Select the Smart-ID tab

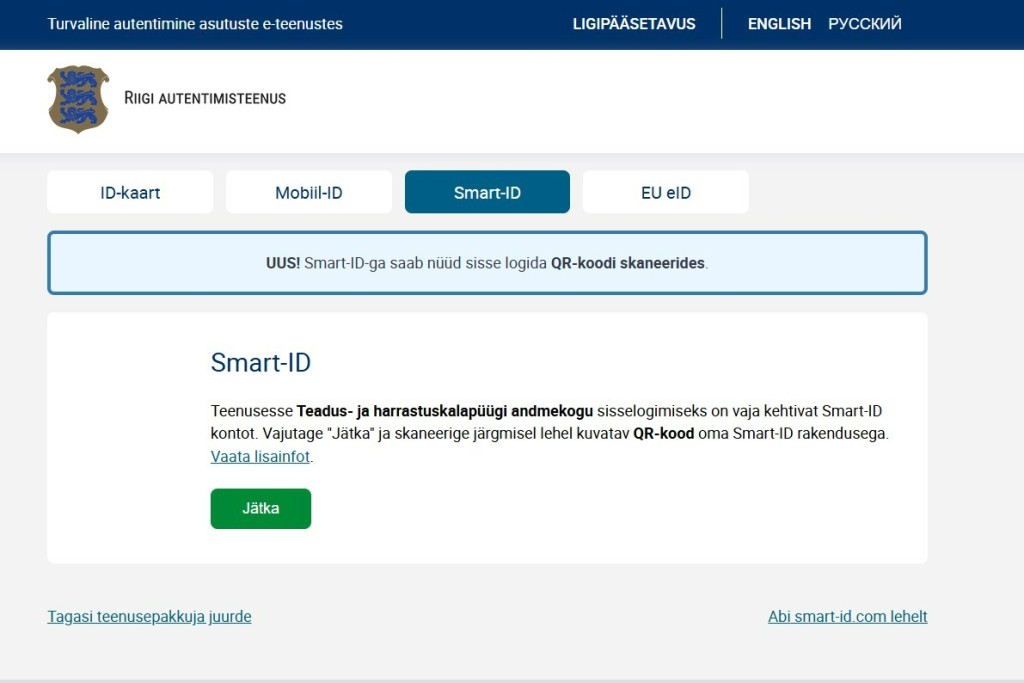pyautogui.click(x=487, y=192)
